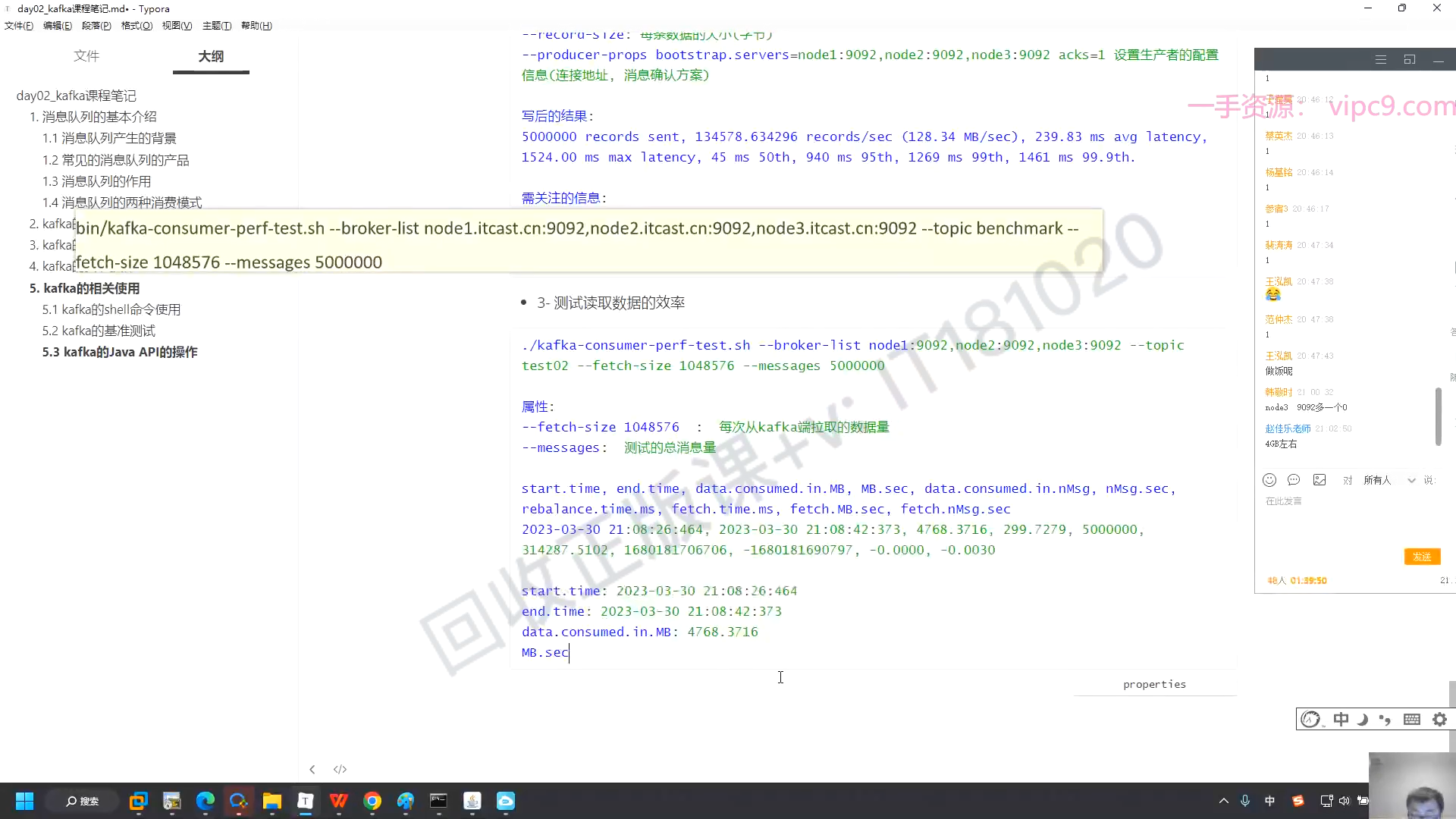
Task: Expand taskbar hidden tray icons chevron
Action: tap(1223, 801)
